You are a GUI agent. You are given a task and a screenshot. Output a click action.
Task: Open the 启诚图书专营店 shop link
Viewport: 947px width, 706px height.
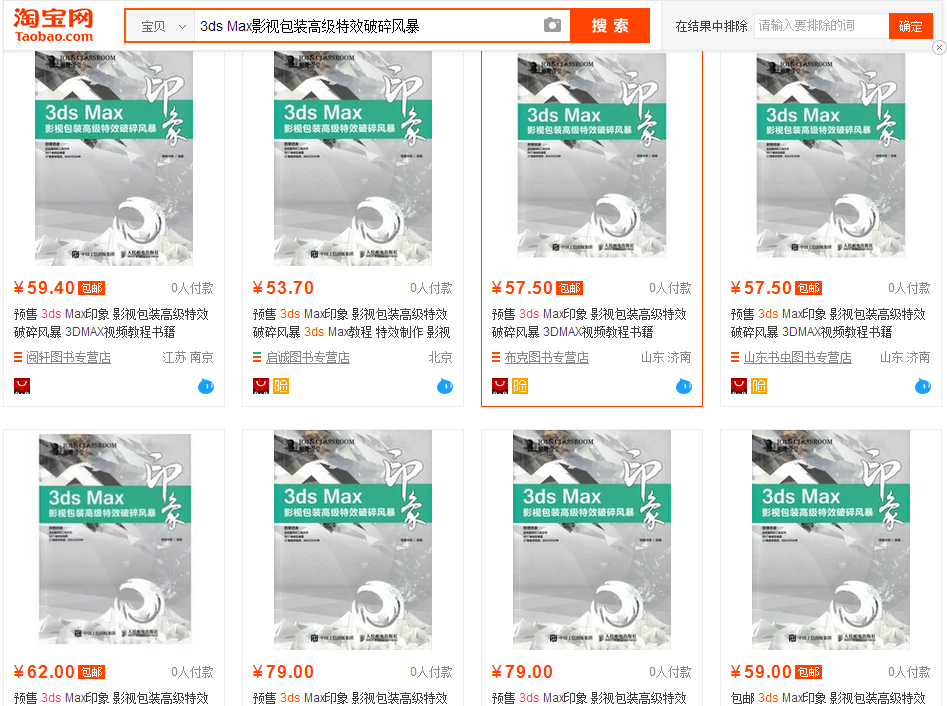tap(307, 358)
